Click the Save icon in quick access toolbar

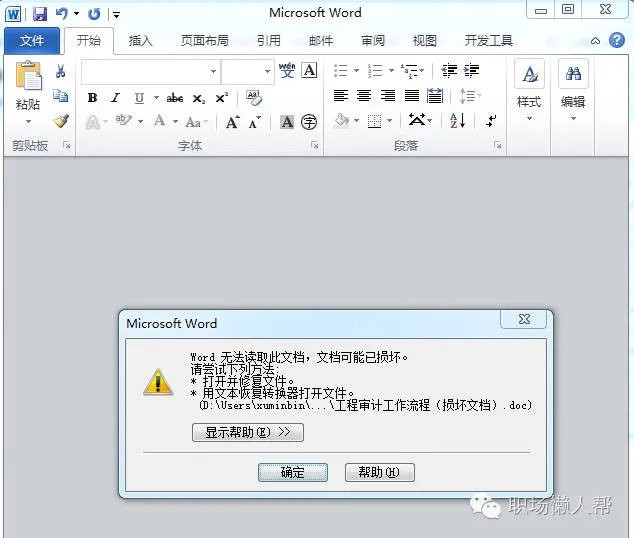pos(40,14)
